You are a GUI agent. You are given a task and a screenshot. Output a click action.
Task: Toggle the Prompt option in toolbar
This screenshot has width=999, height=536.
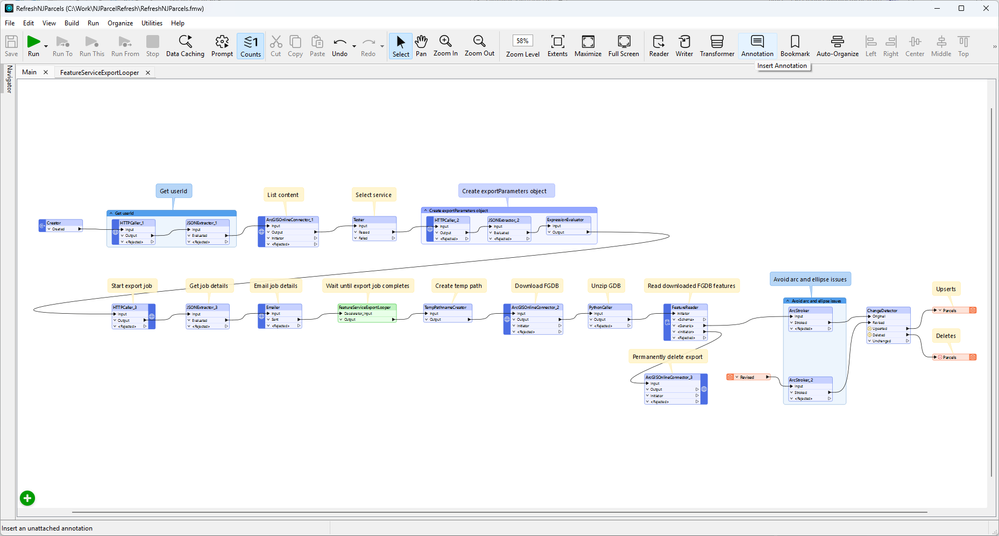tap(222, 47)
